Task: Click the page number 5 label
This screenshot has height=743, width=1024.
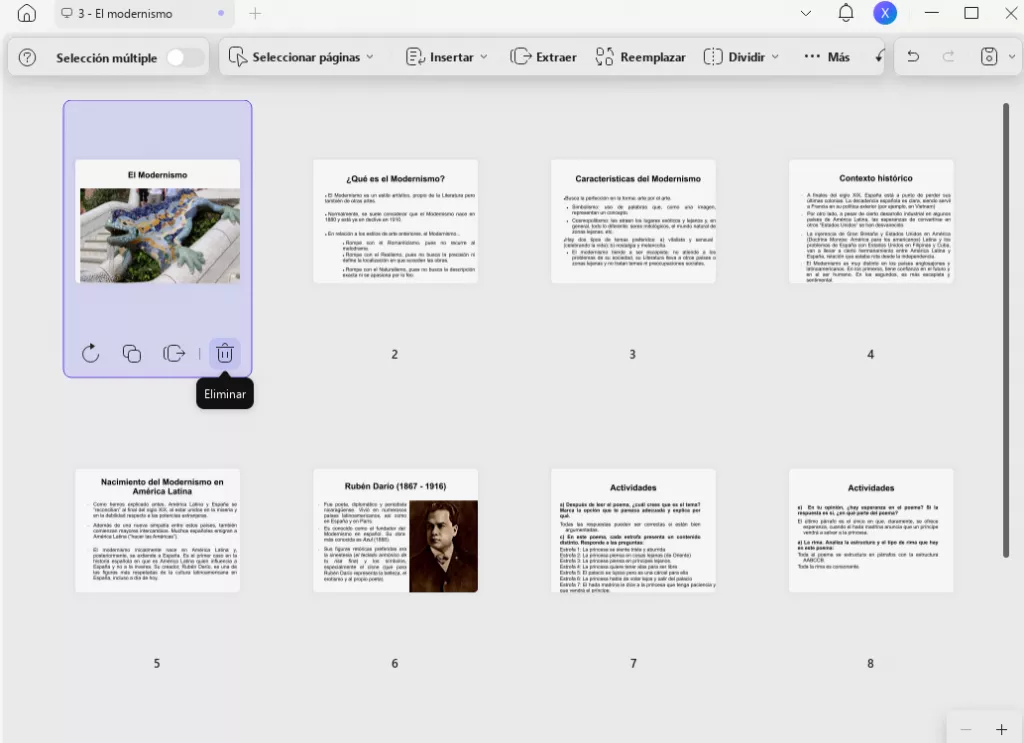Action: pos(157,663)
